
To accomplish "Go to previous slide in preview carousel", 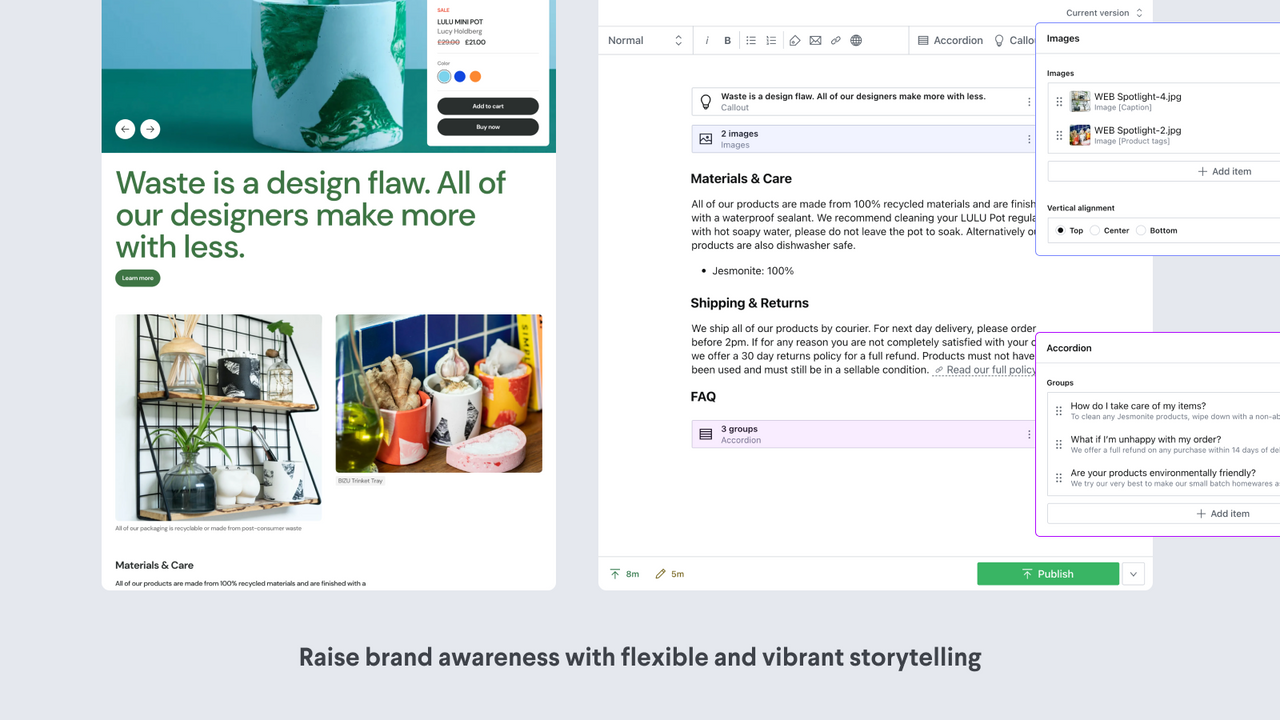I will (125, 128).
